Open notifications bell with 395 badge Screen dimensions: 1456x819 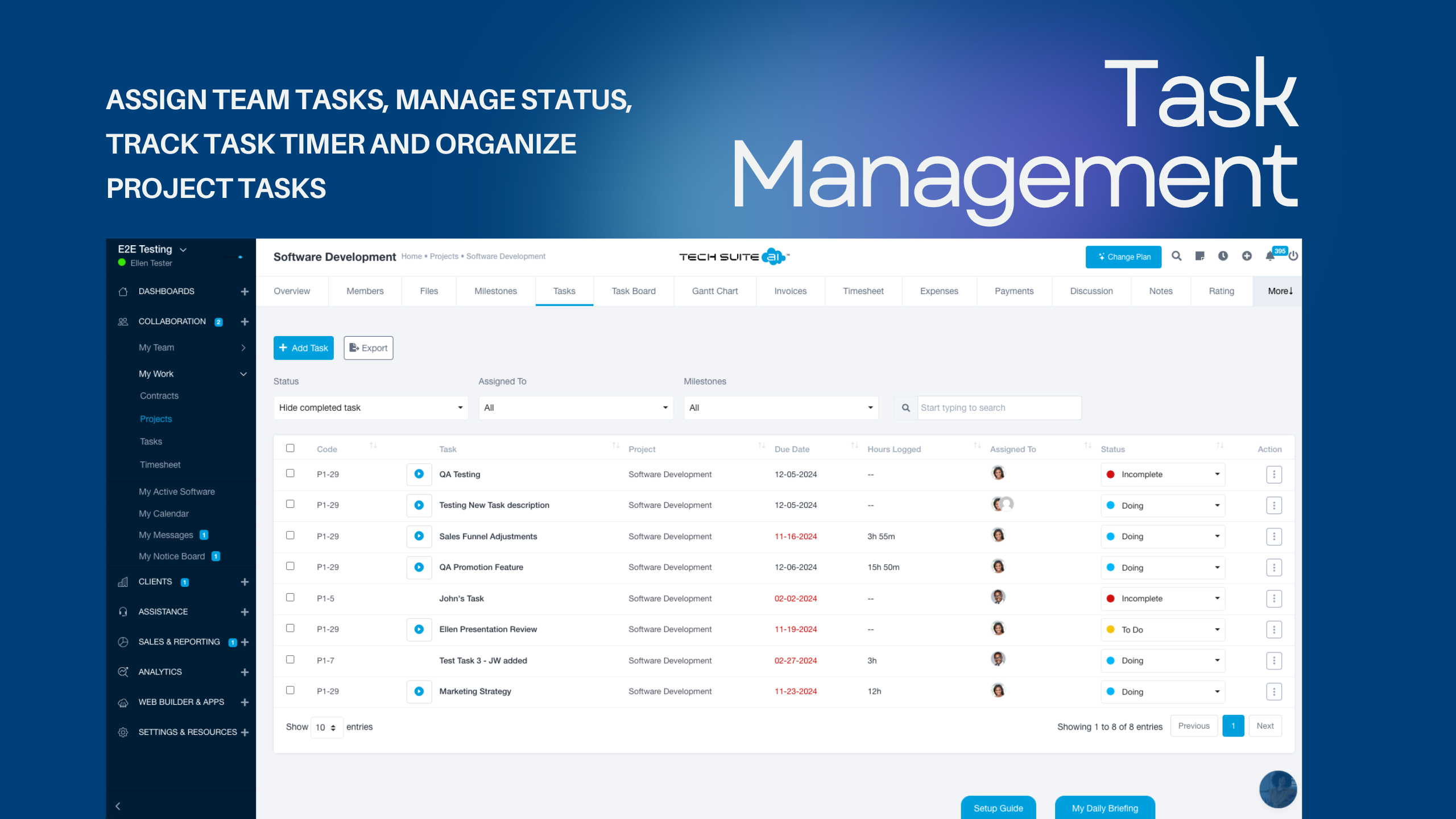click(x=1271, y=257)
